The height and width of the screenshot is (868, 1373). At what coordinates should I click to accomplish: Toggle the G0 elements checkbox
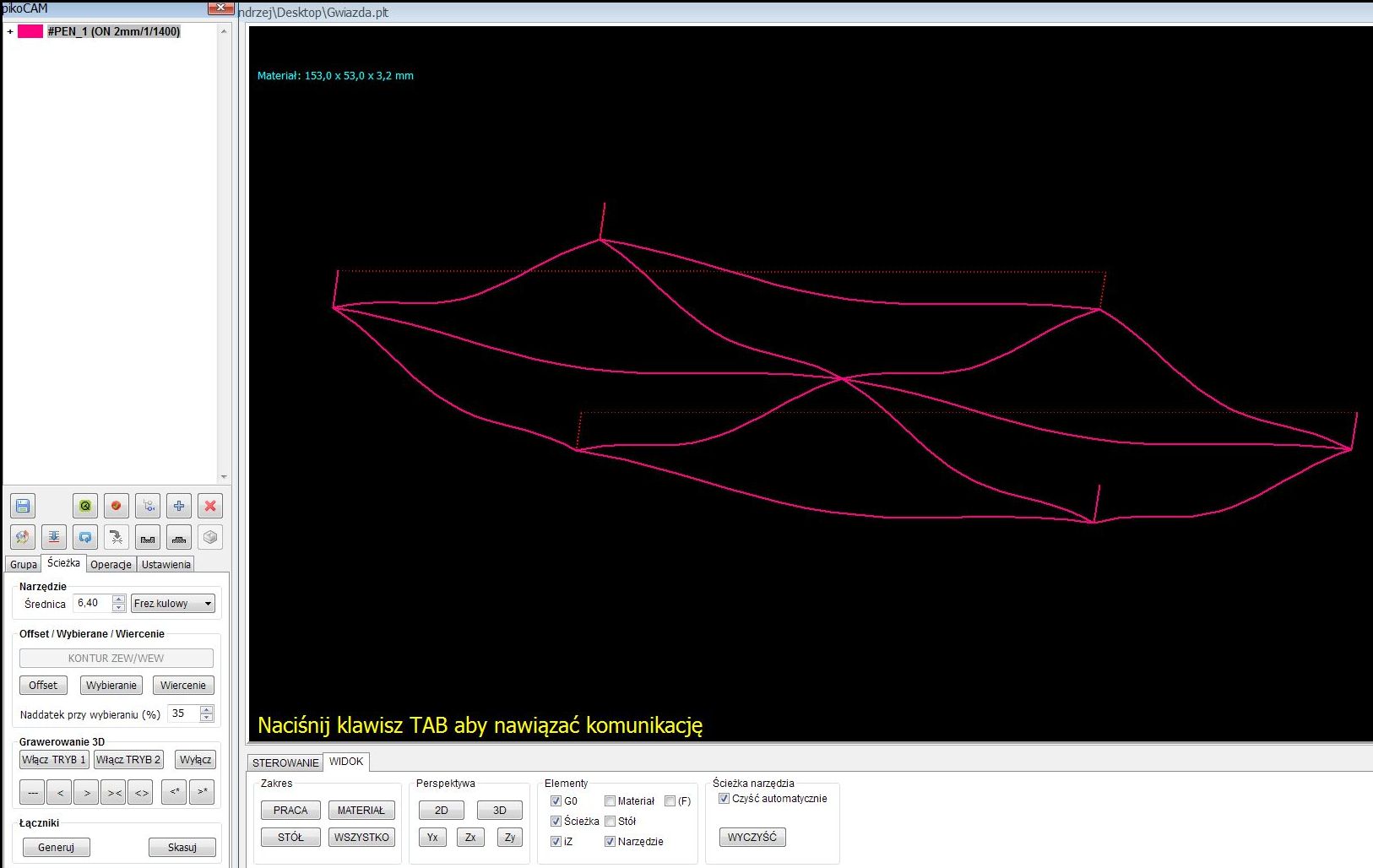coord(556,800)
